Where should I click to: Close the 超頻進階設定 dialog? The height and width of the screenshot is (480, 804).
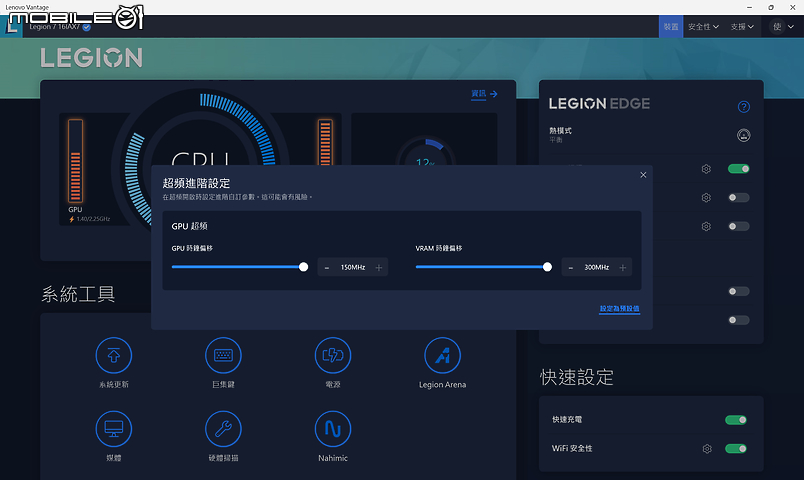[x=643, y=175]
